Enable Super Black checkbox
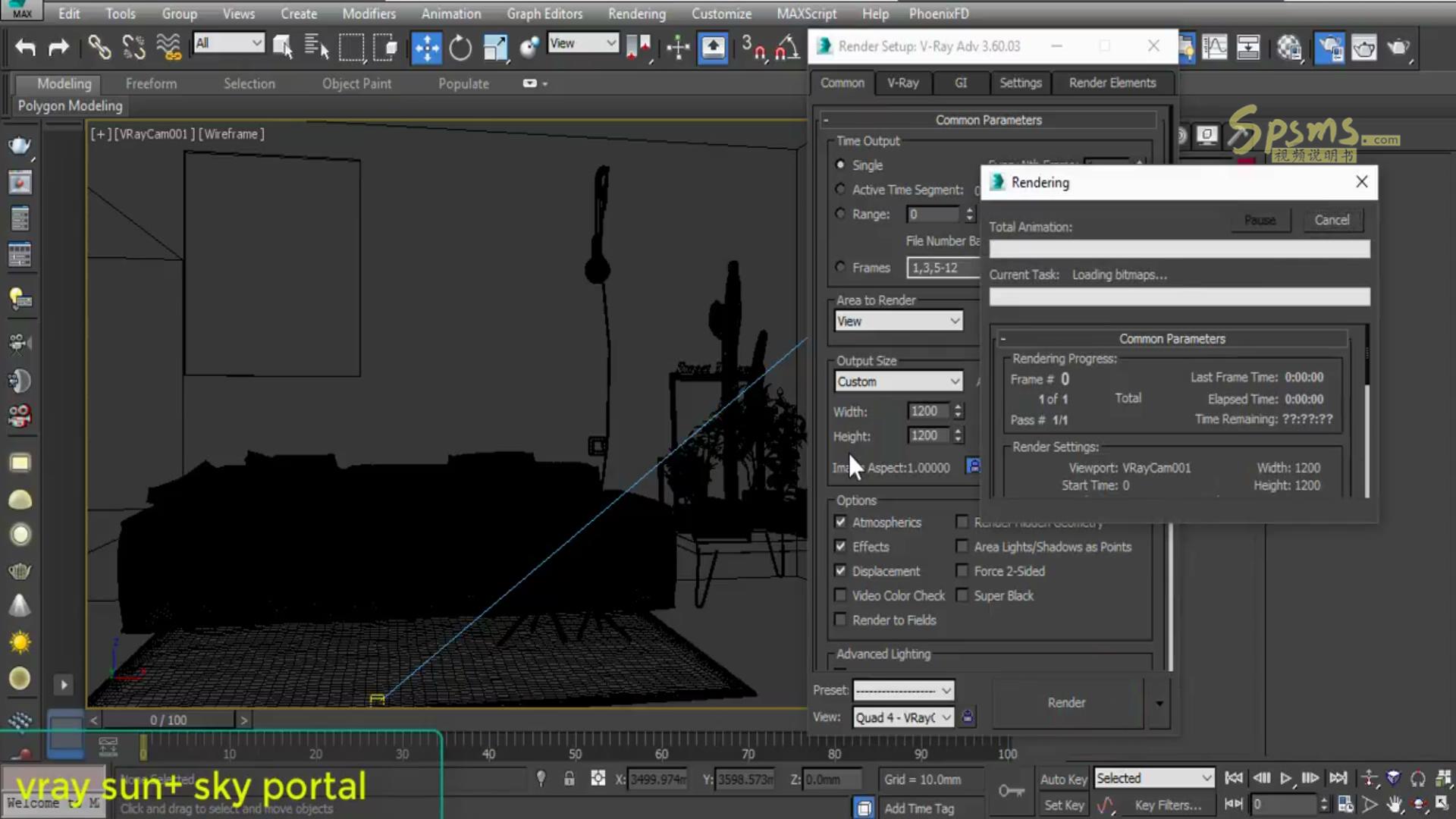The height and width of the screenshot is (819, 1456). 962,595
